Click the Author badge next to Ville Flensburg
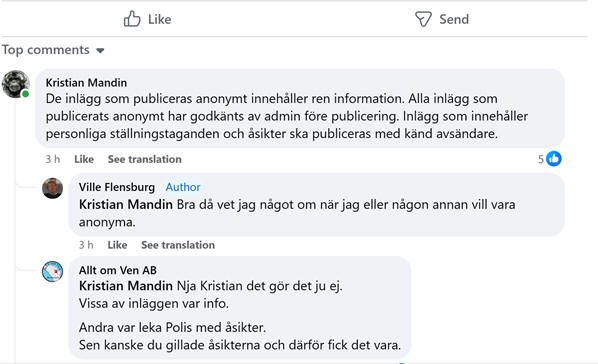This screenshot has width=598, height=364. point(183,187)
